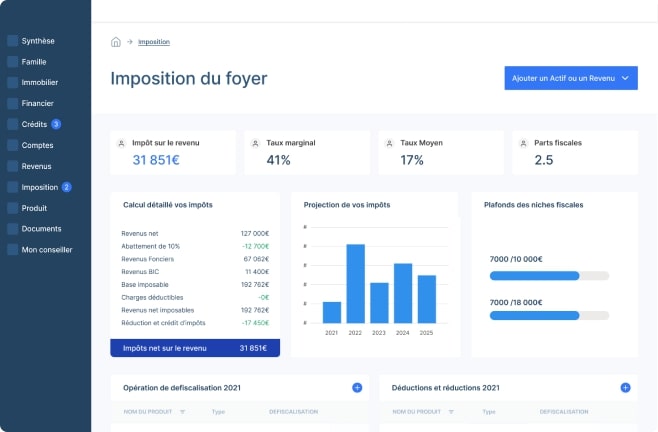
Task: Open Mon conseiller from the sidebar
Action: pyautogui.click(x=45, y=250)
